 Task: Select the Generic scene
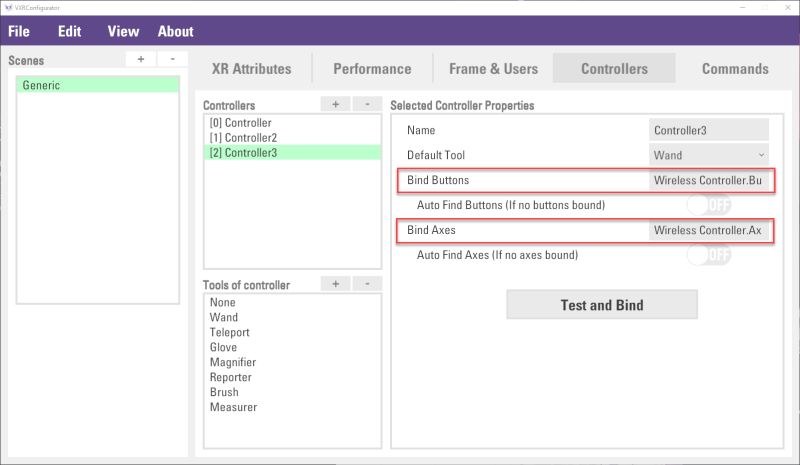98,85
